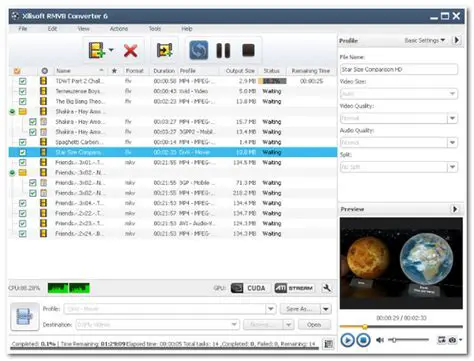Click the Play button in the preview
Screen dimensions: 474x361
(347, 340)
